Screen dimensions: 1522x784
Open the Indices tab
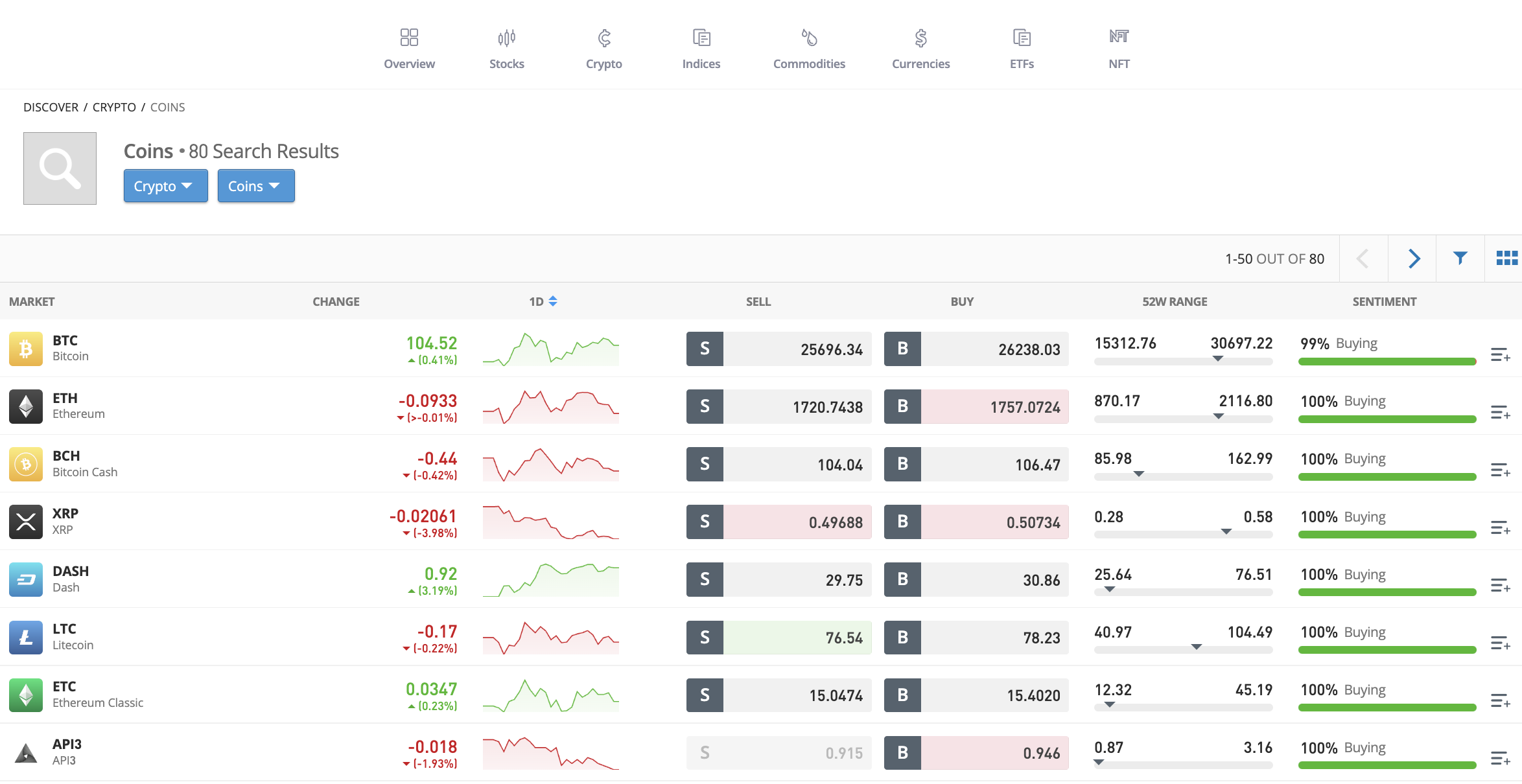click(701, 49)
